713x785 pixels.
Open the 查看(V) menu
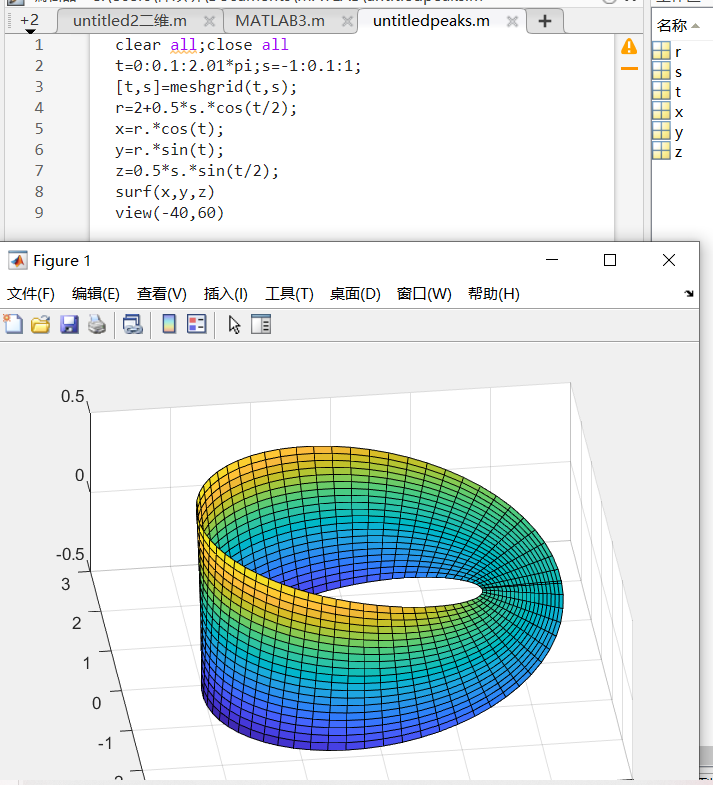[x=162, y=294]
